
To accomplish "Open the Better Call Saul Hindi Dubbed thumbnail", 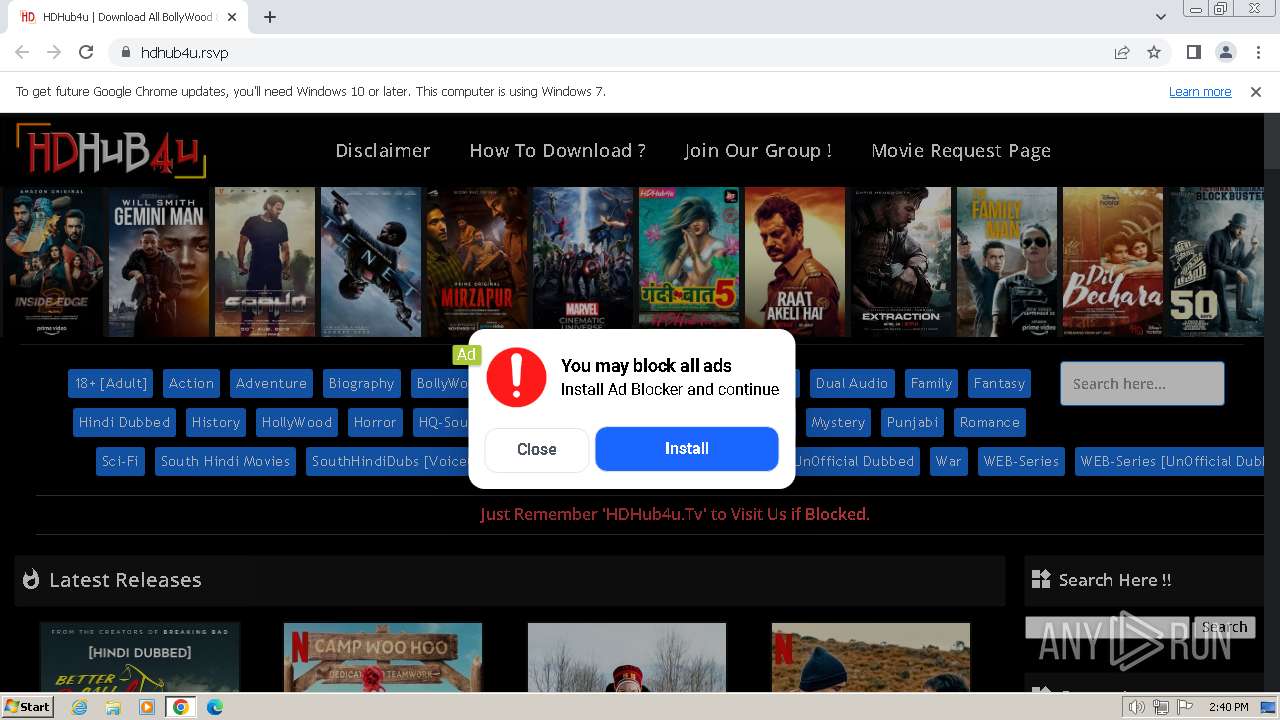I will click(140, 657).
